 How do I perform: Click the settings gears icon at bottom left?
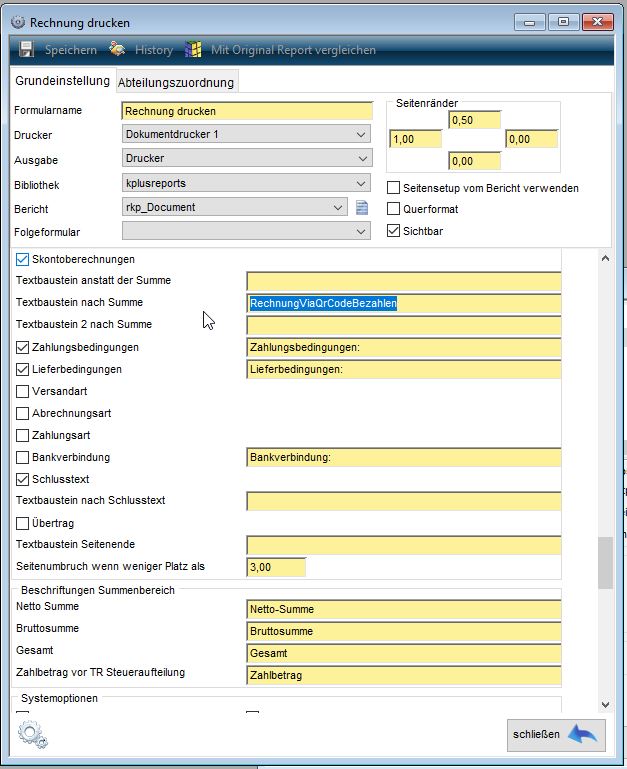(33, 735)
